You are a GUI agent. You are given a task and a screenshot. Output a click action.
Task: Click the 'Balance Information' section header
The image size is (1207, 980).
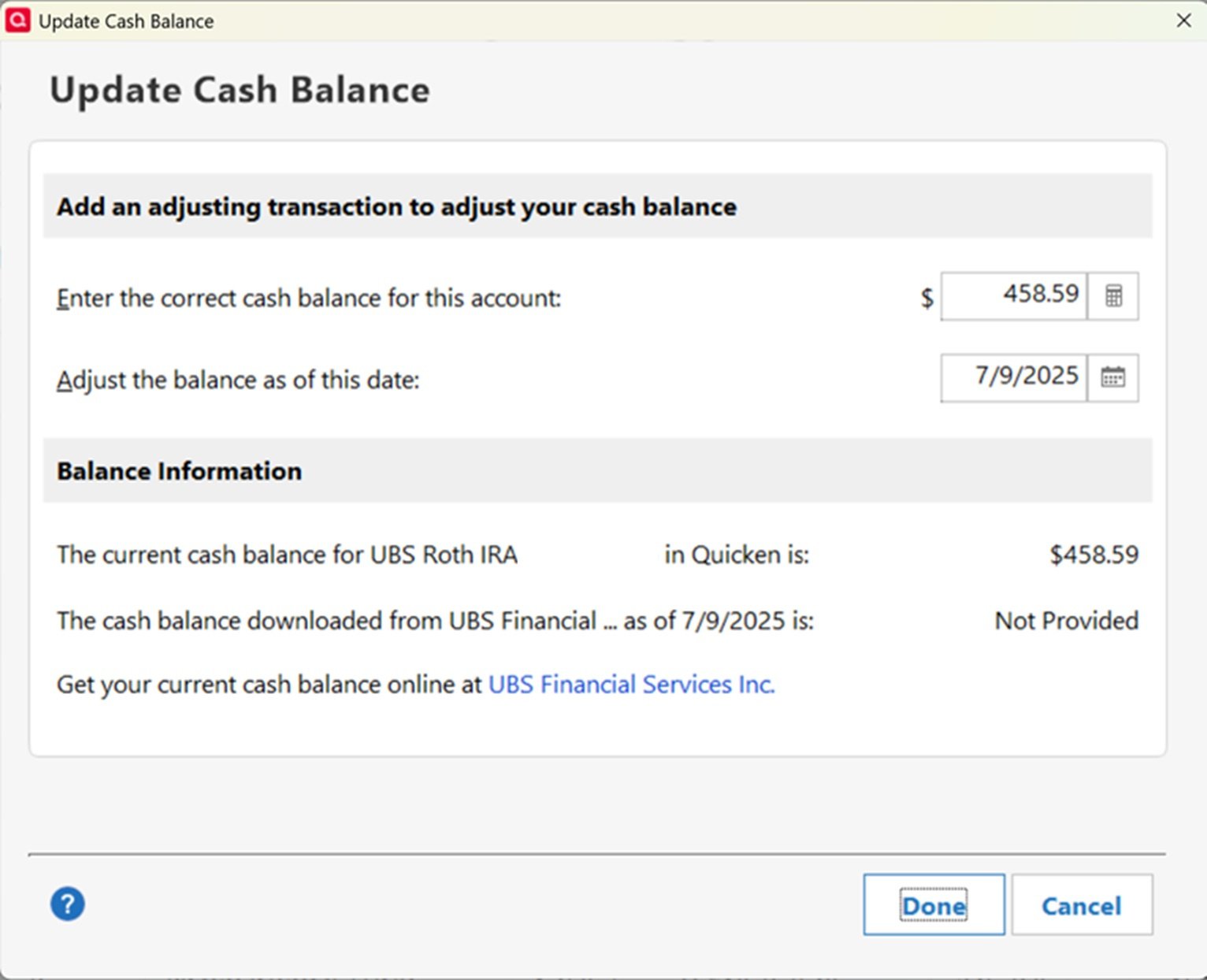(597, 470)
